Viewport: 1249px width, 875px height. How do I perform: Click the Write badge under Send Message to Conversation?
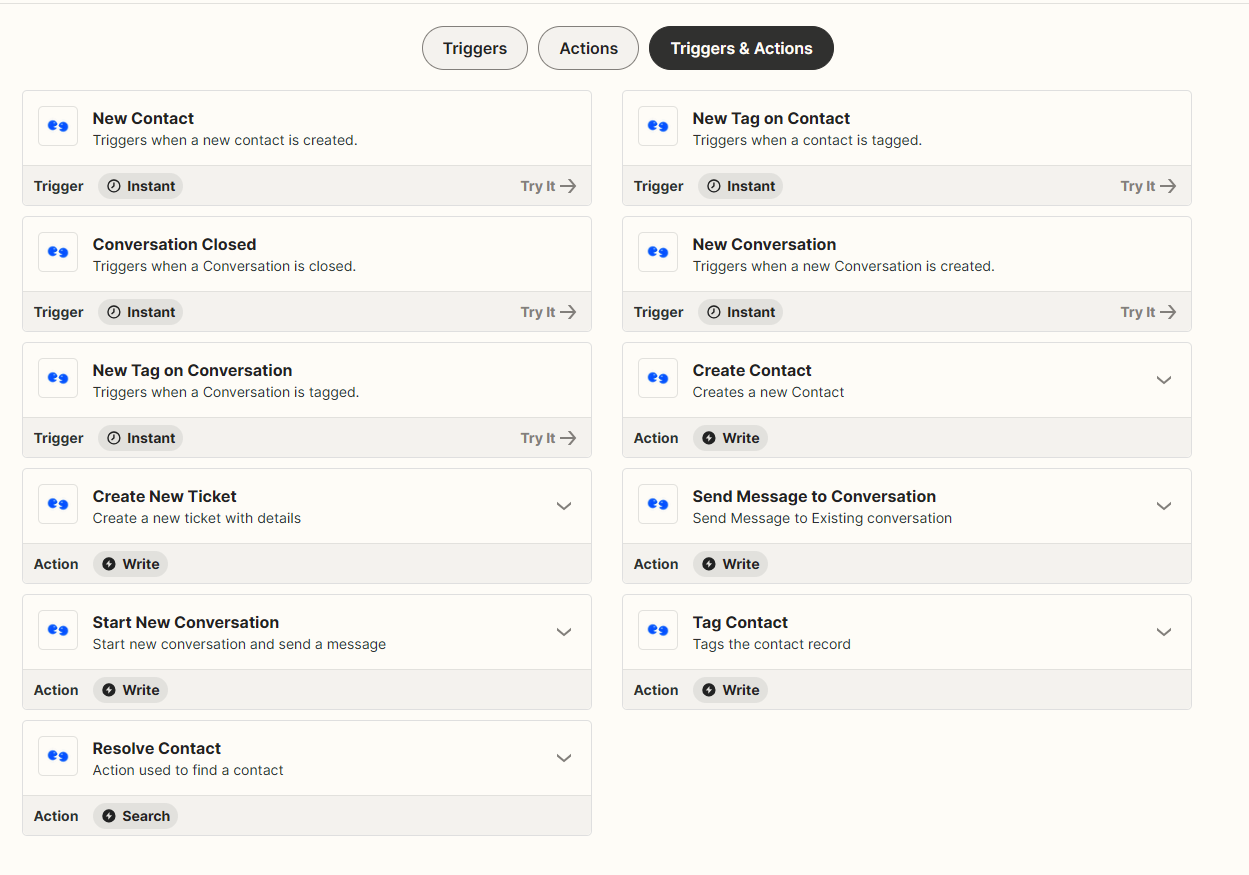coord(730,564)
